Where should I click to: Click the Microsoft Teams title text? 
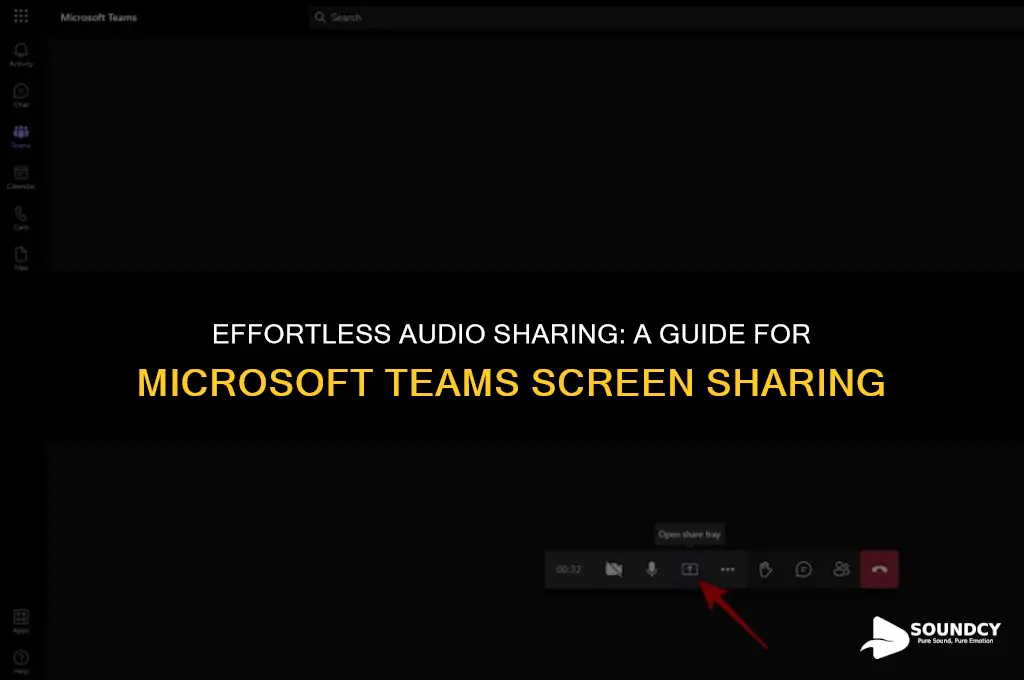pyautogui.click(x=99, y=18)
